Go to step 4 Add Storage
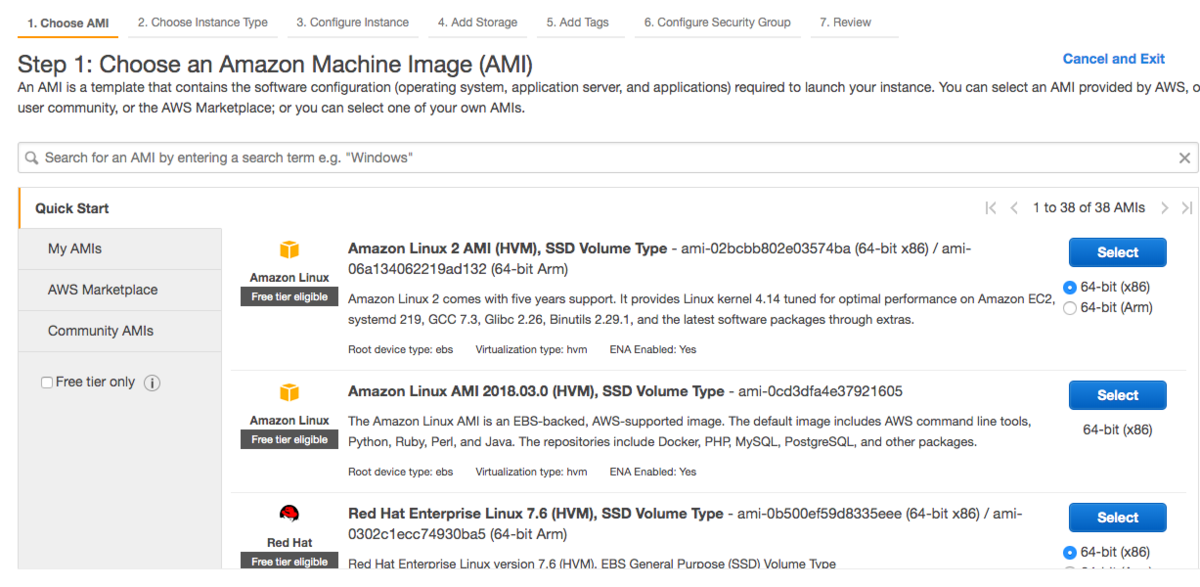The width and height of the screenshot is (1200, 587). click(478, 22)
